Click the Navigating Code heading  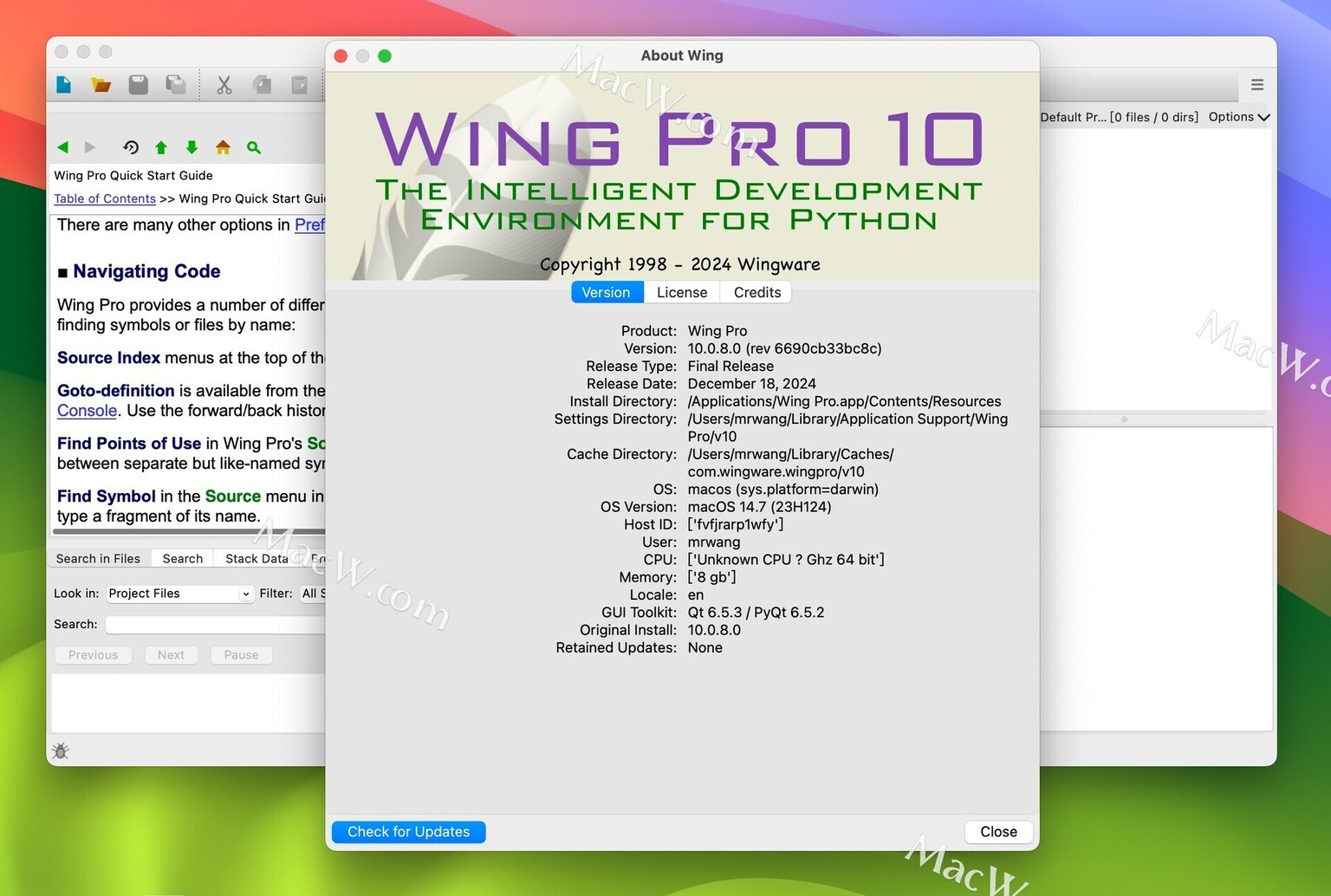coord(146,271)
